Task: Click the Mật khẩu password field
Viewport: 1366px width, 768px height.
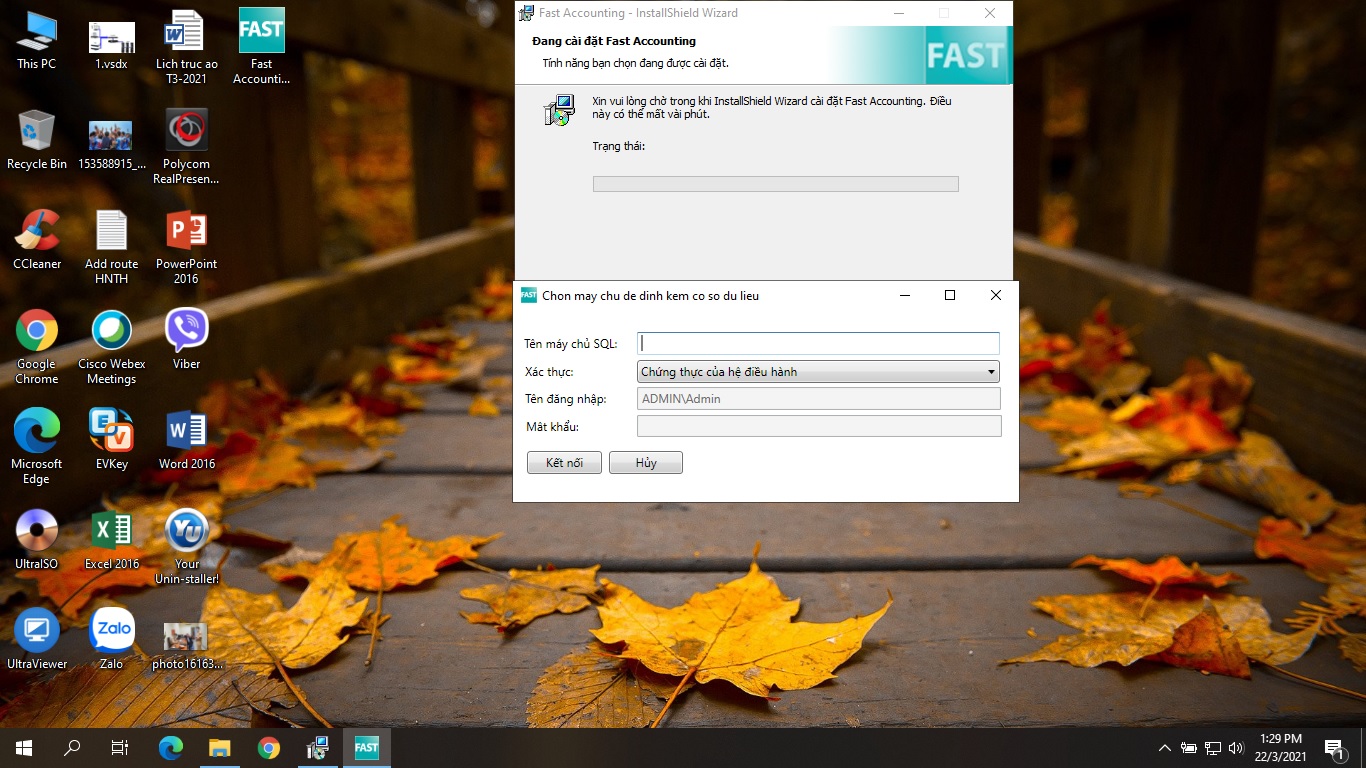Action: point(818,427)
